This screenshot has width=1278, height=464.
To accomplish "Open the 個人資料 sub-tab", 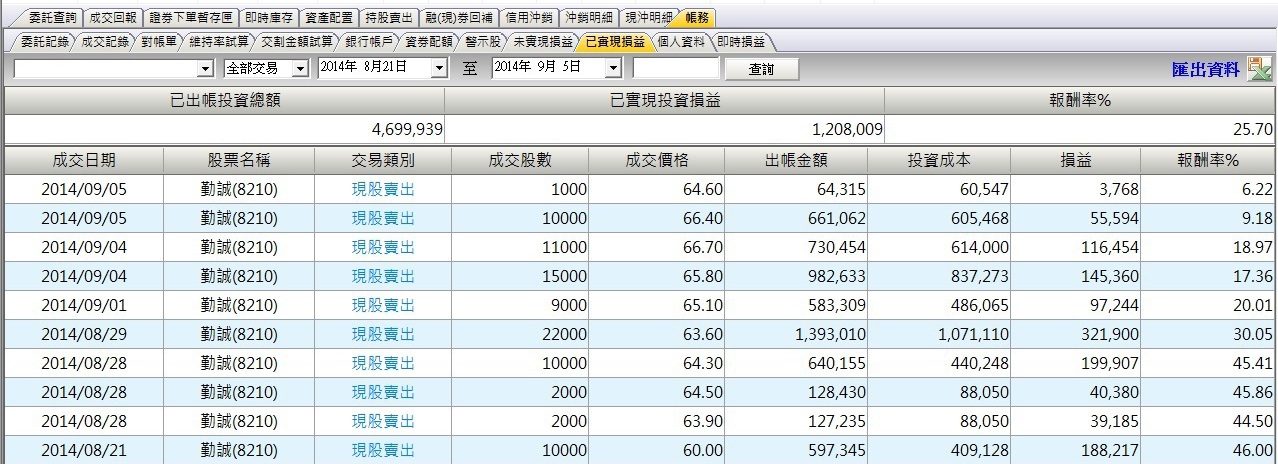I will coord(682,42).
